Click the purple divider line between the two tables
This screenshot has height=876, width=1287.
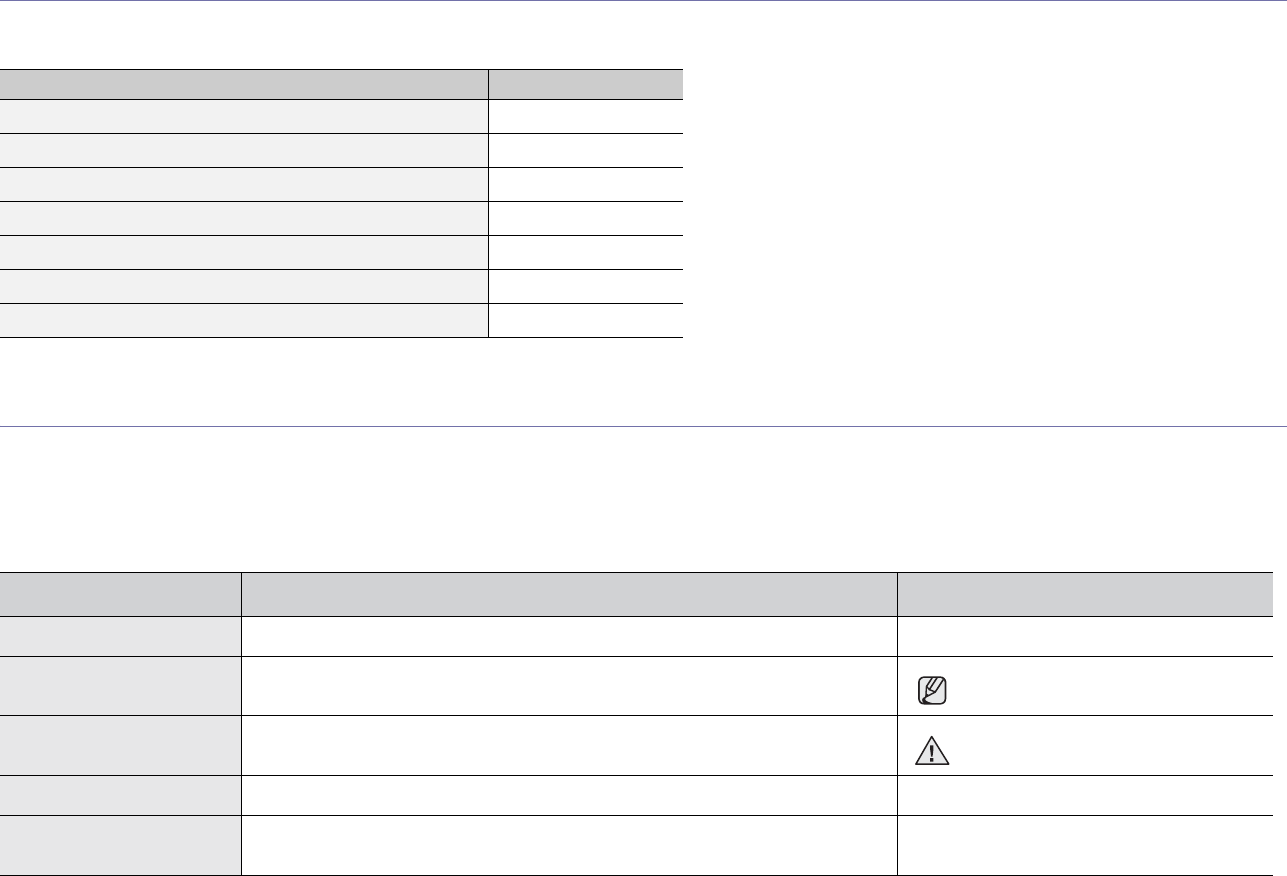coord(643,427)
